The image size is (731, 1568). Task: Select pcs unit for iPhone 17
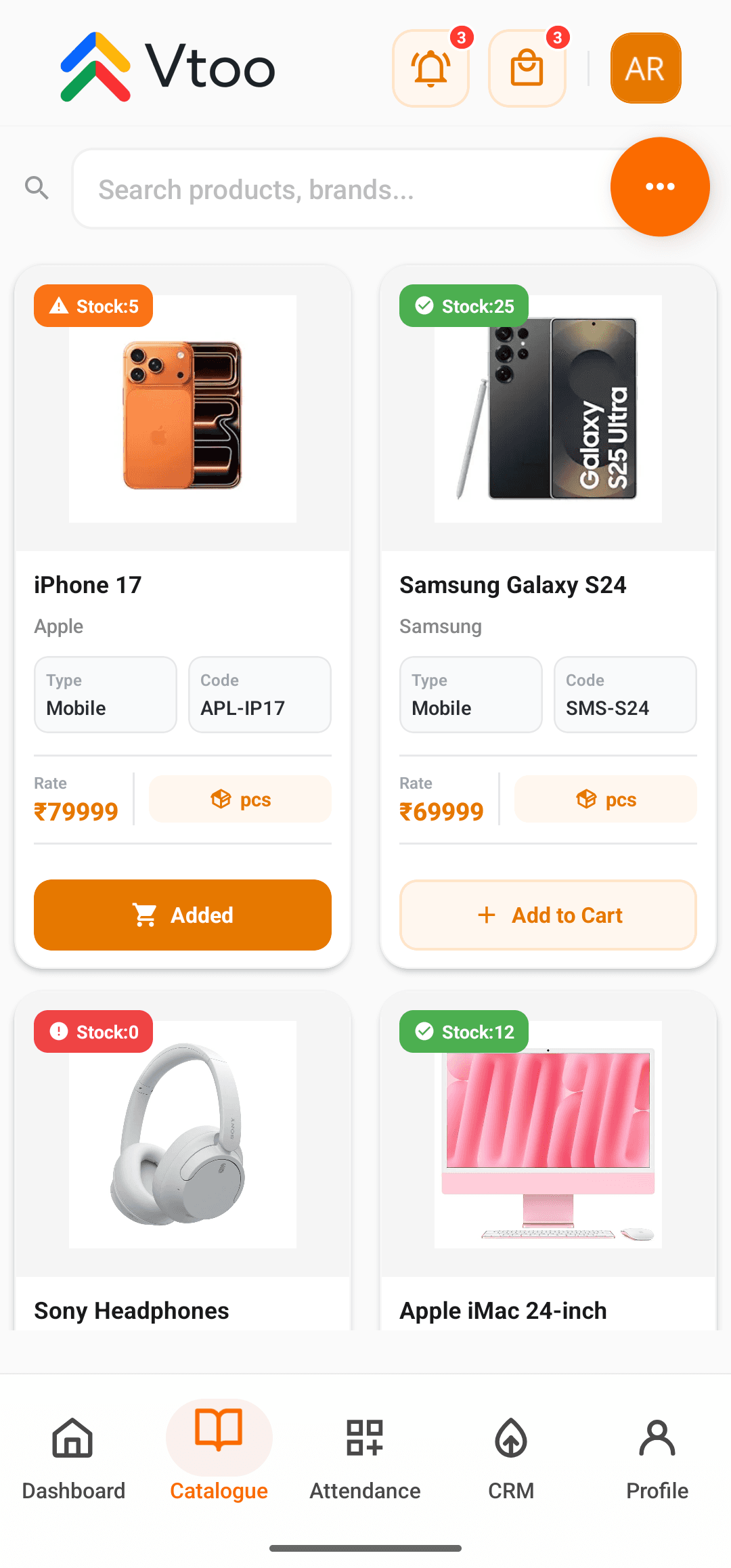tap(240, 800)
